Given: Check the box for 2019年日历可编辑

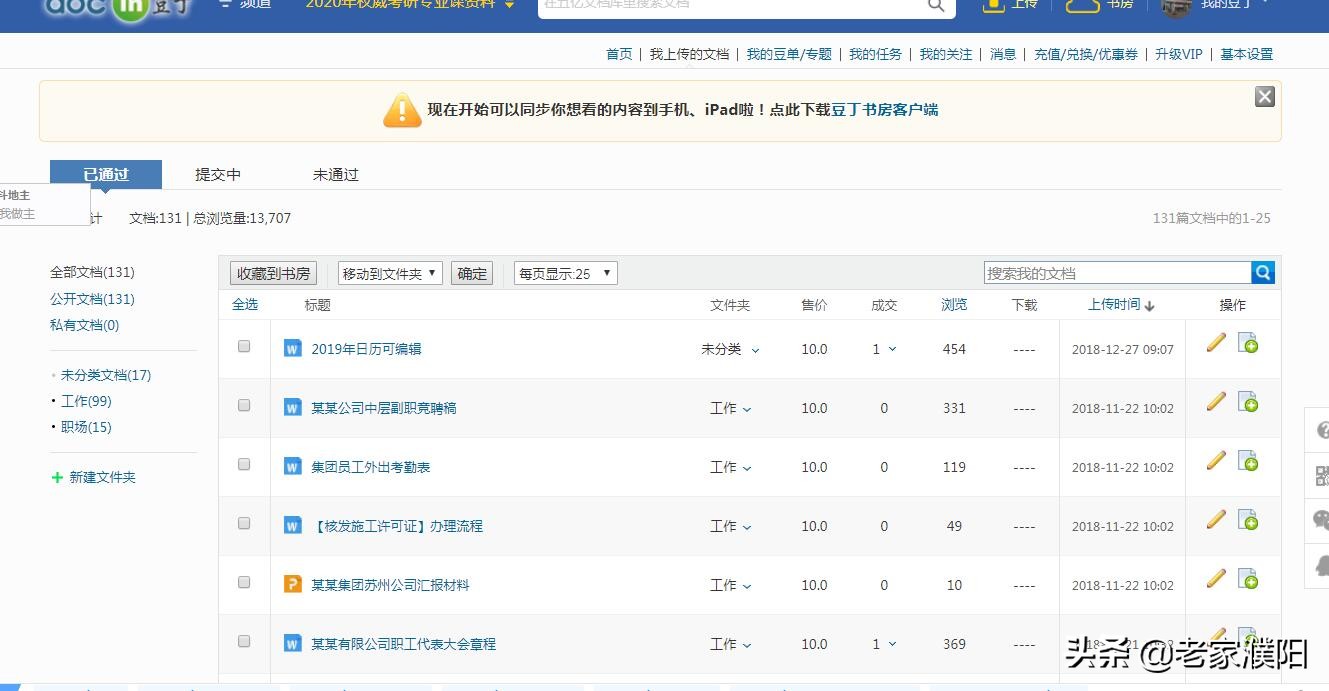Looking at the screenshot, I should [x=242, y=344].
